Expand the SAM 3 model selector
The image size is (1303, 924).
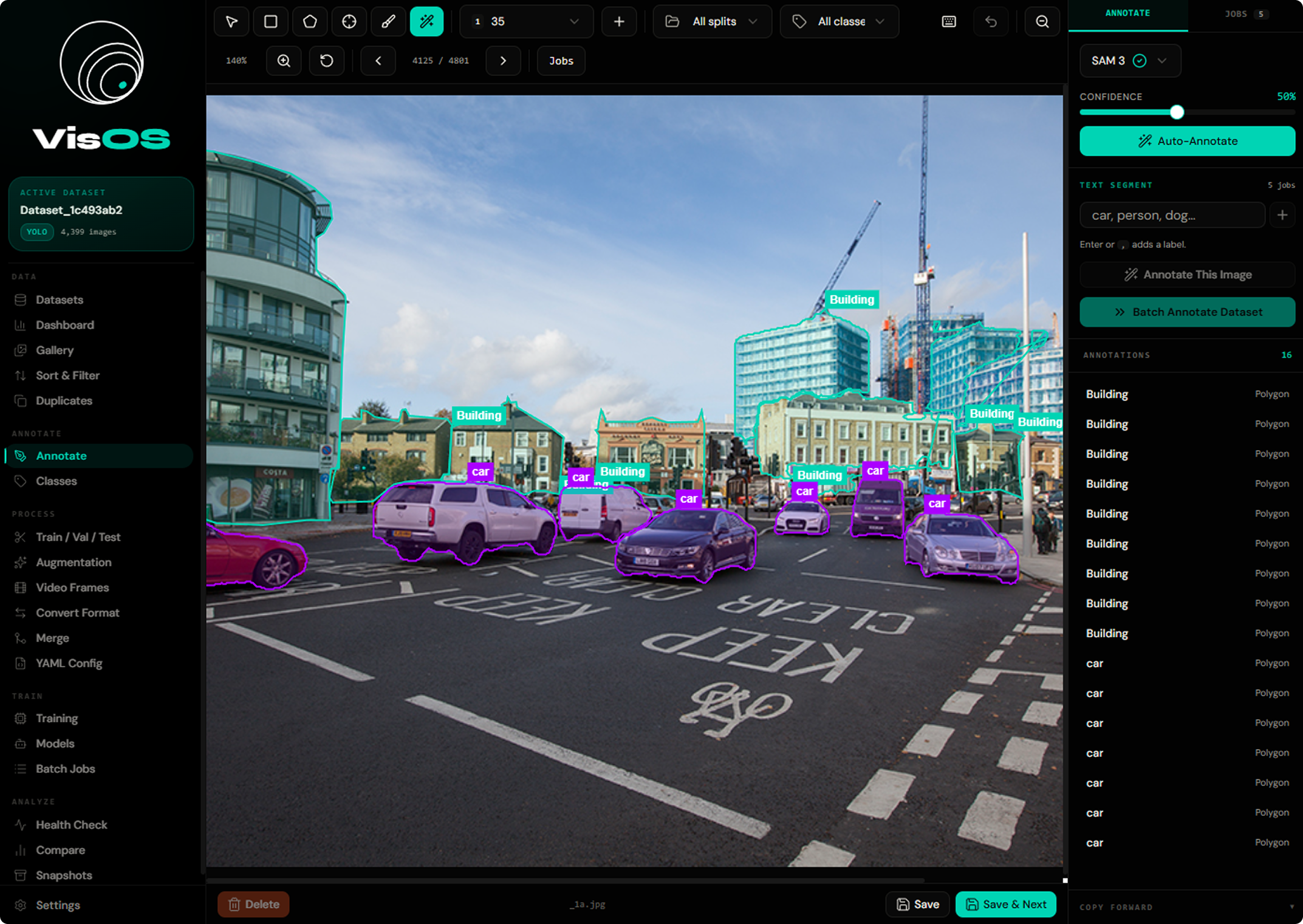[x=1161, y=61]
